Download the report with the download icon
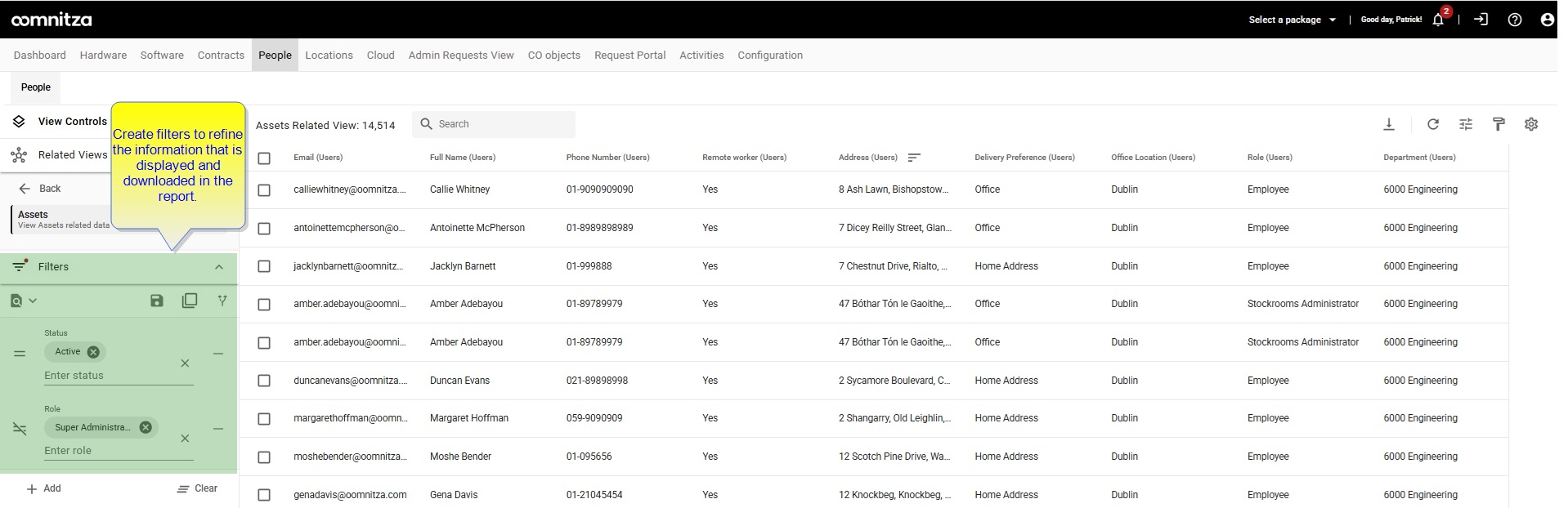The width and height of the screenshot is (1568, 508). coord(1388,124)
